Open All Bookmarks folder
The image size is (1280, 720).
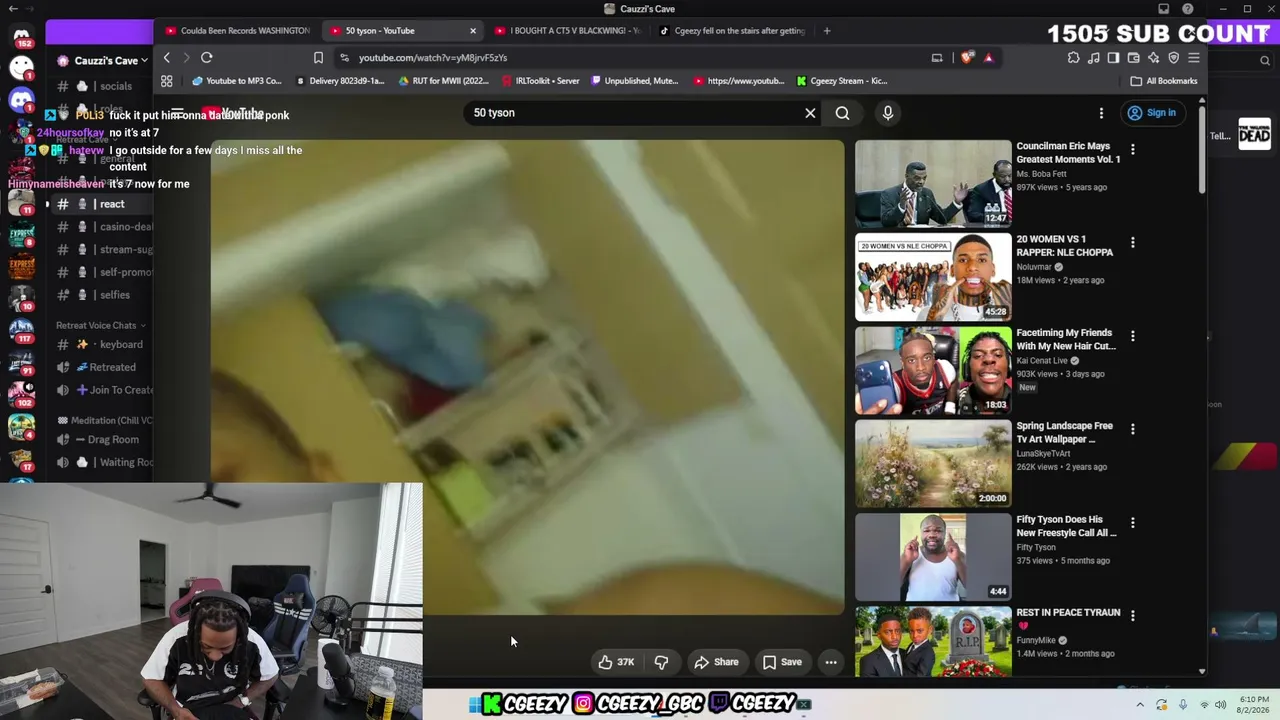[x=1163, y=81]
